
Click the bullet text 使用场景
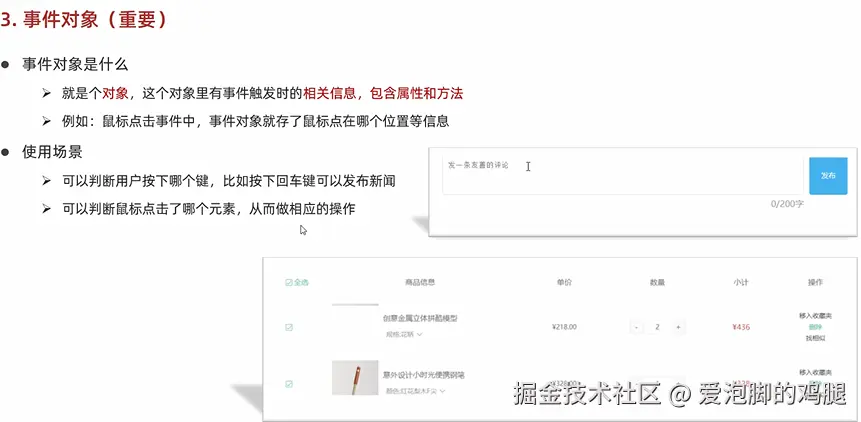[x=52, y=152]
